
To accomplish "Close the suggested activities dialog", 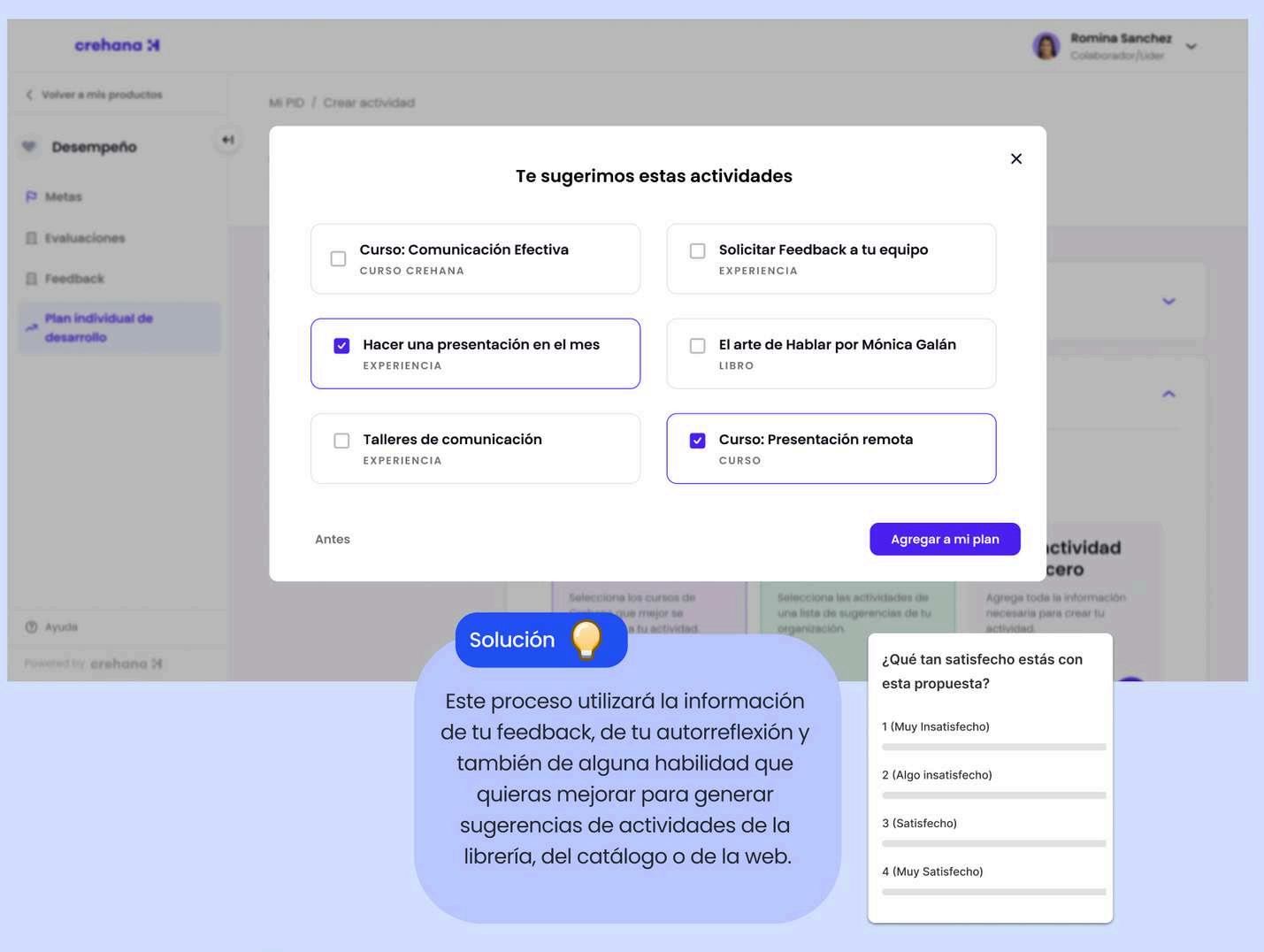I will (1016, 158).
